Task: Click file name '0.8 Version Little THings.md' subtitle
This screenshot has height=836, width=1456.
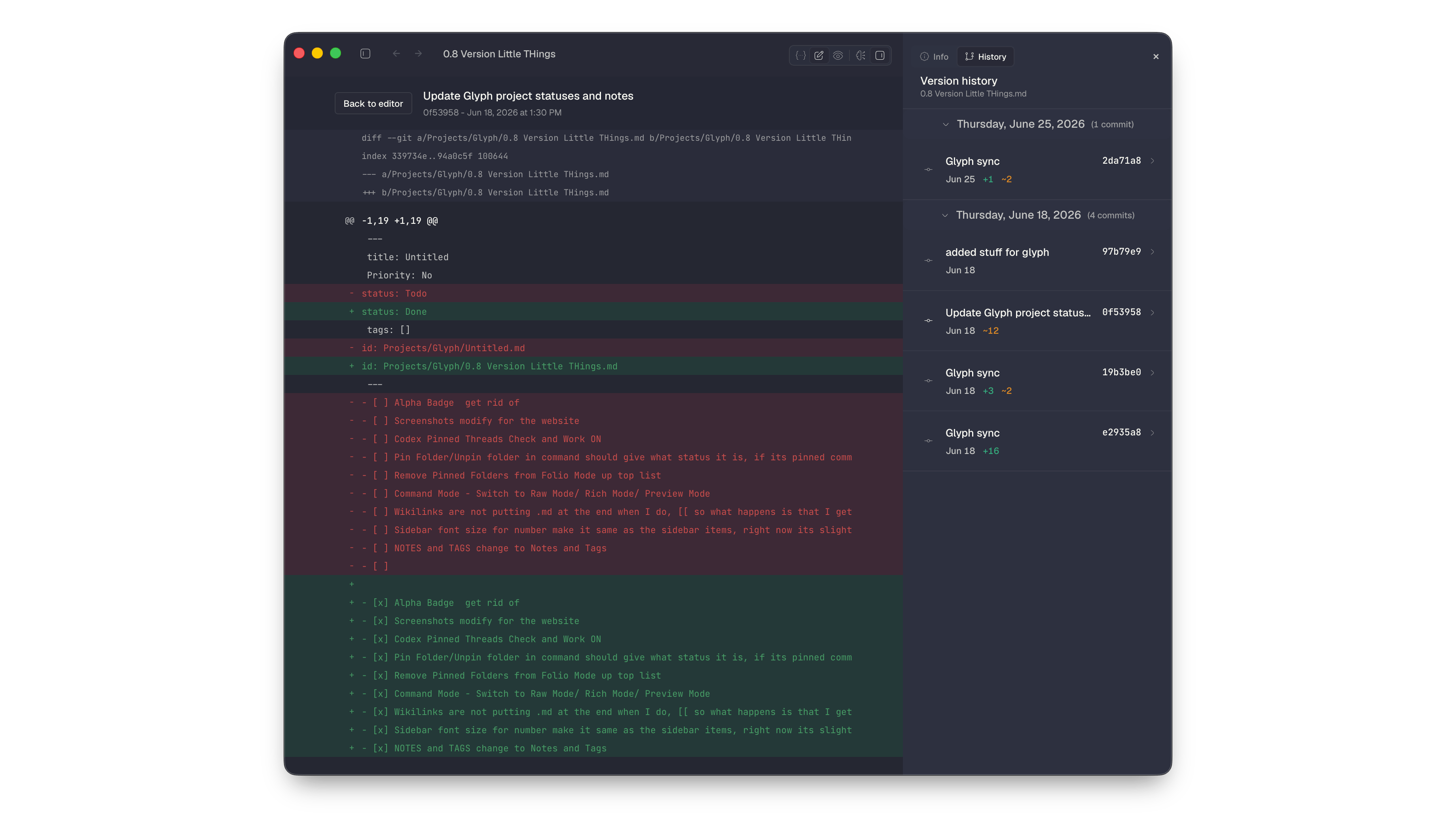Action: (973, 94)
